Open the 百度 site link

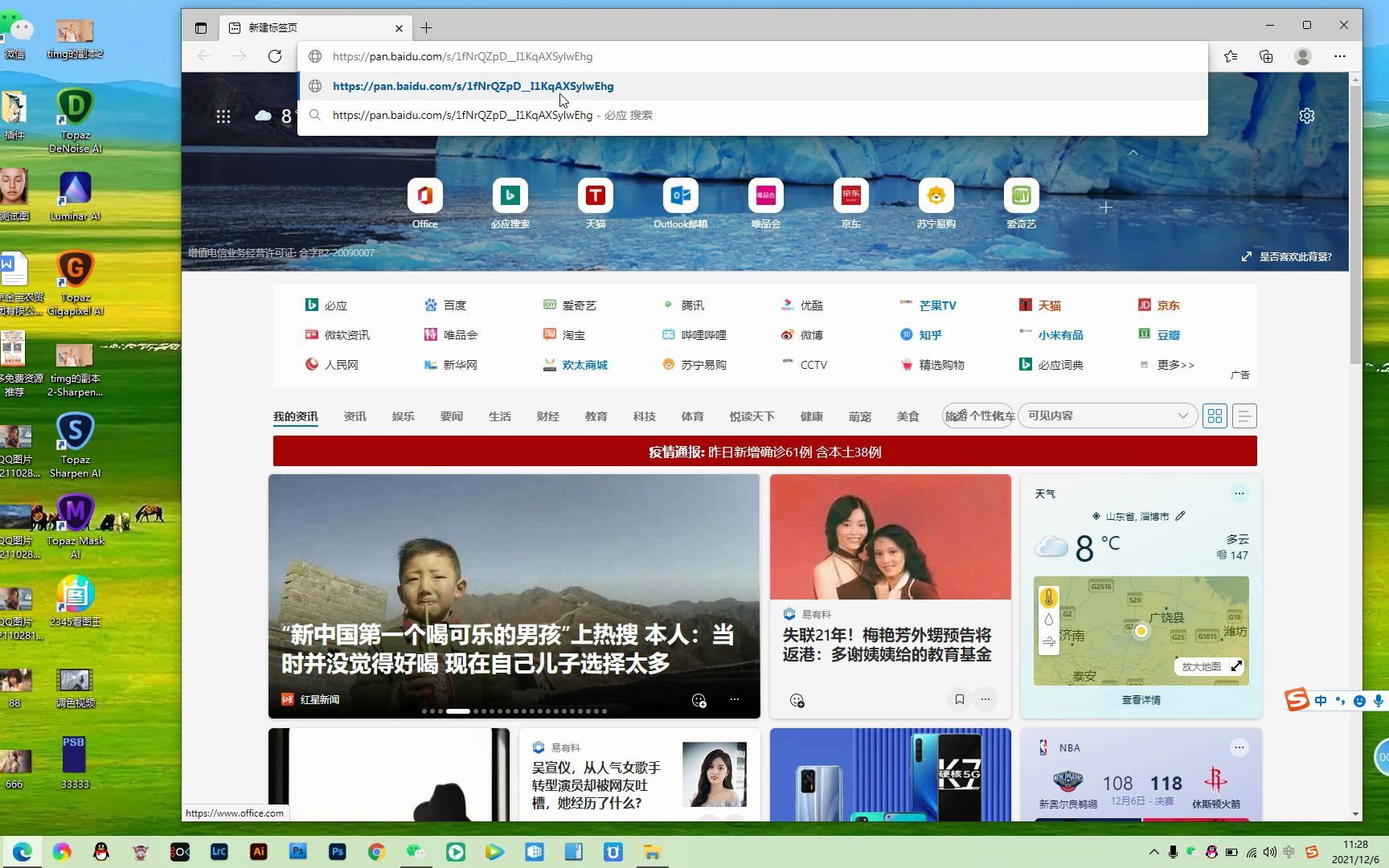(x=445, y=305)
